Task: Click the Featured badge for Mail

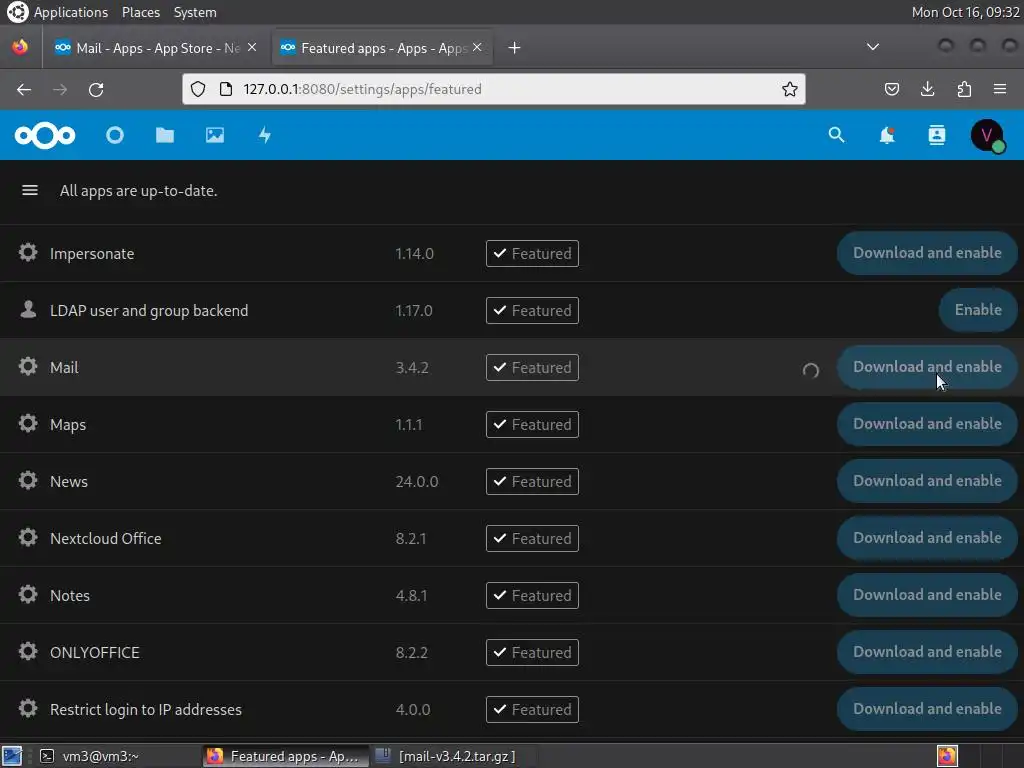Action: click(532, 368)
